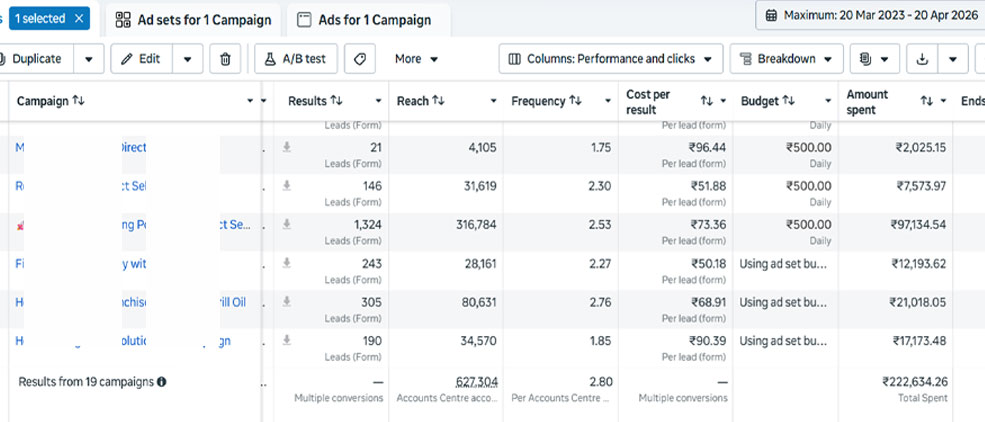Click the trash delete icon in toolbar
This screenshot has width=985, height=422.
(x=225, y=59)
